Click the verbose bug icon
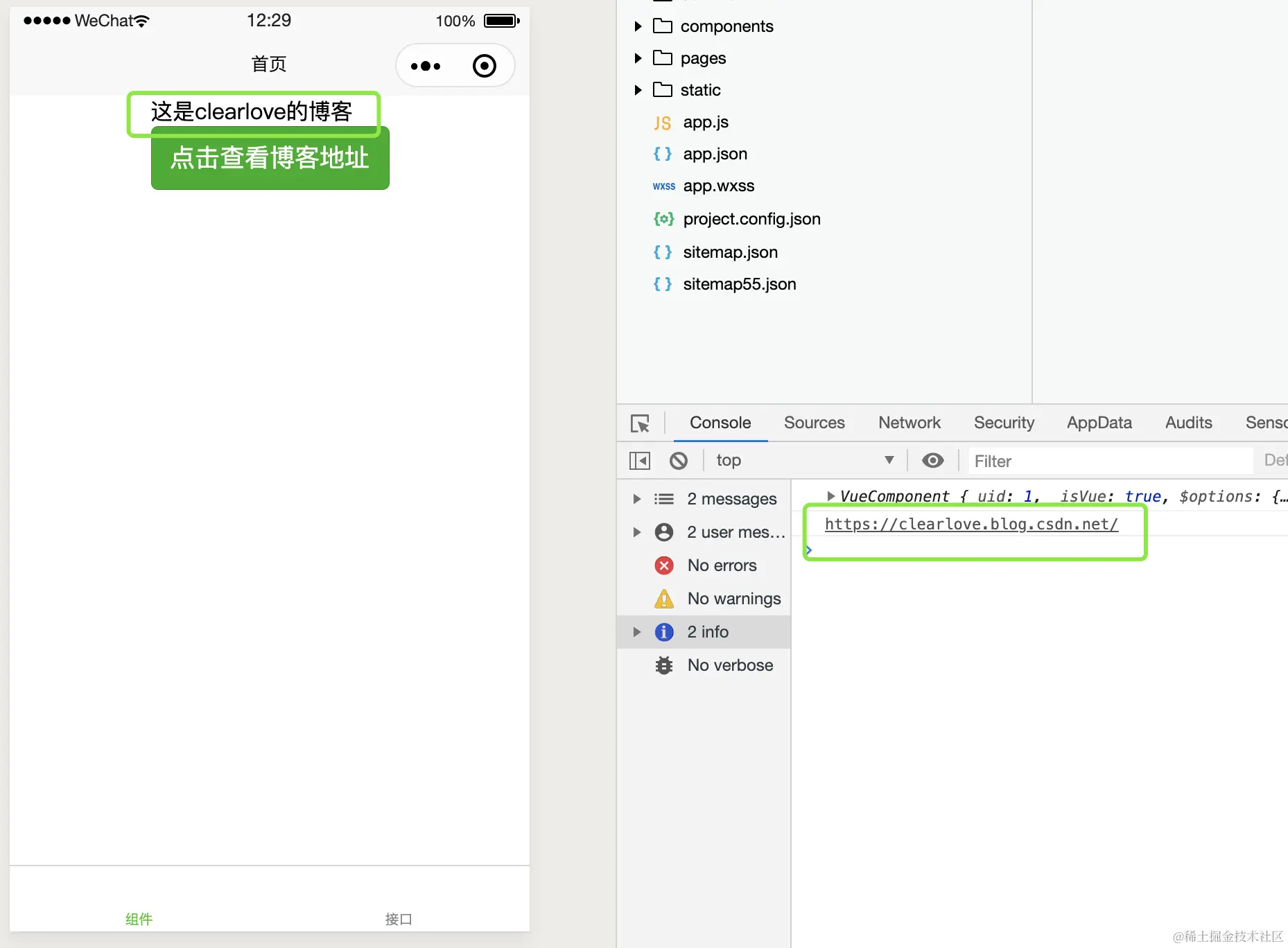This screenshot has width=1288, height=948. 664,665
